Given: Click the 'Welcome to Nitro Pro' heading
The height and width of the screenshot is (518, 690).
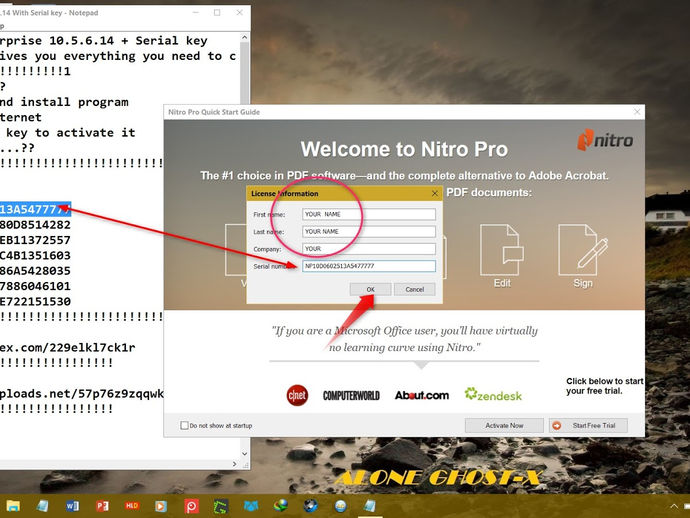Looking at the screenshot, I should pos(404,149).
